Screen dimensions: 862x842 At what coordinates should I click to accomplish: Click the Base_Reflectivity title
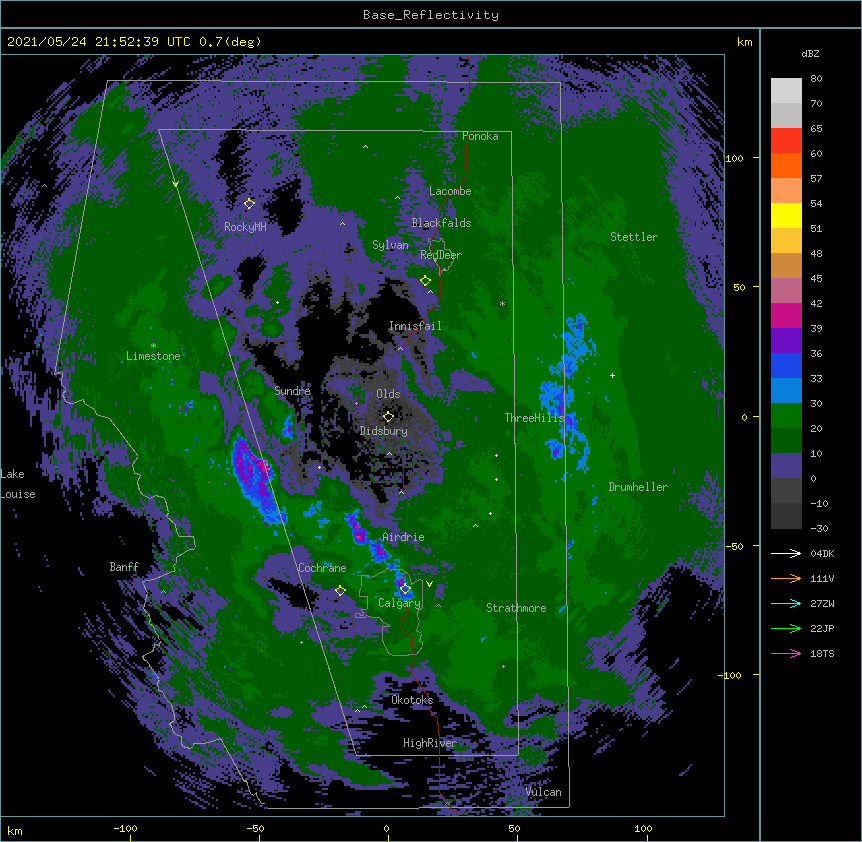click(431, 15)
